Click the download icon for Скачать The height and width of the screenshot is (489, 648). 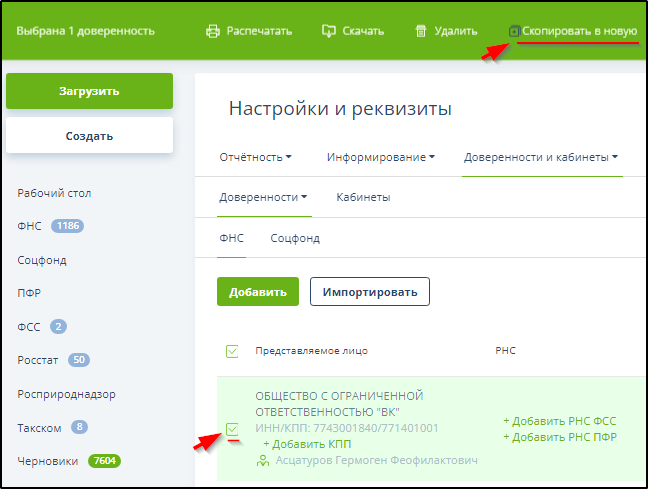point(328,31)
